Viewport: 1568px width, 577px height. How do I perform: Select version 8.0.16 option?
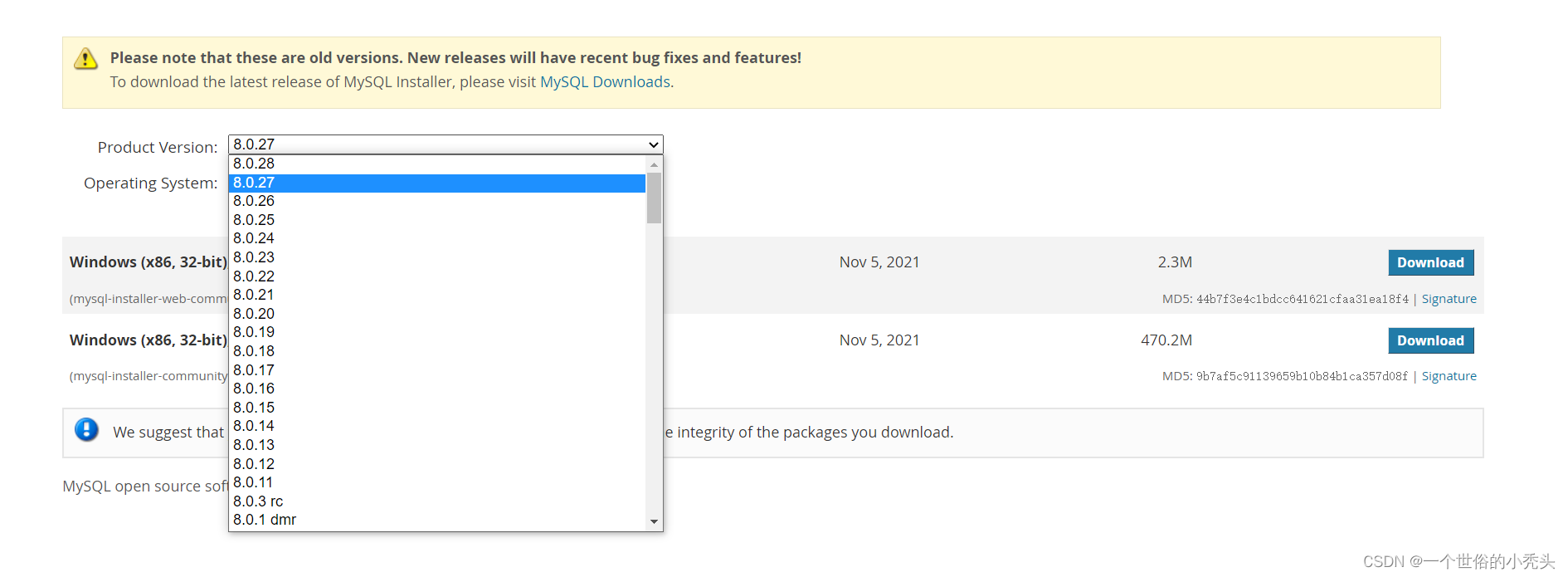click(437, 389)
